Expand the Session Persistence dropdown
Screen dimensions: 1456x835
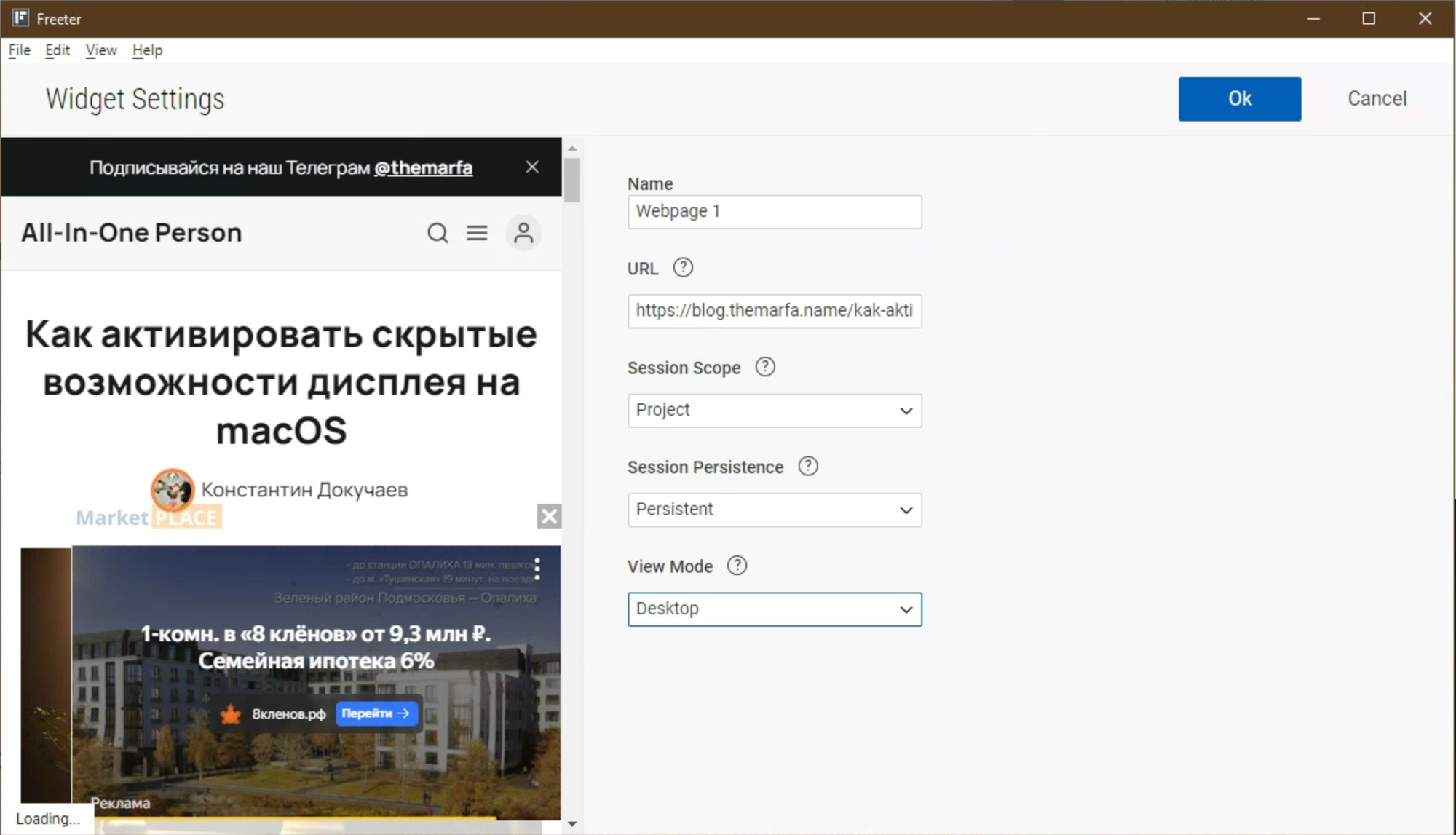coord(774,510)
